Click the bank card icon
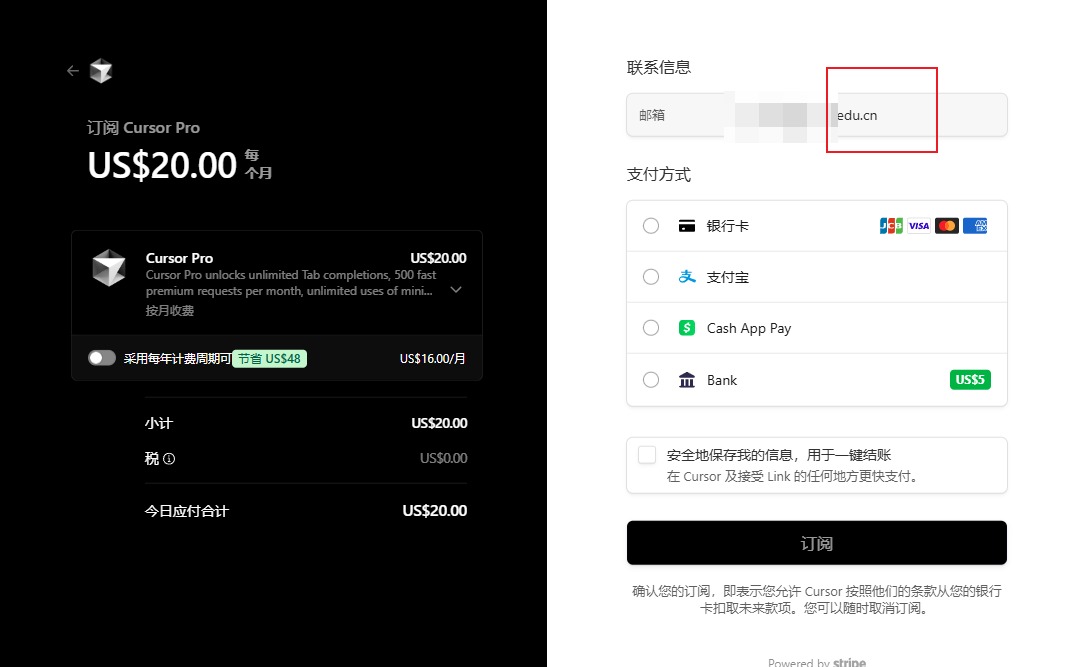Viewport: 1087px width, 667px height. (x=687, y=226)
